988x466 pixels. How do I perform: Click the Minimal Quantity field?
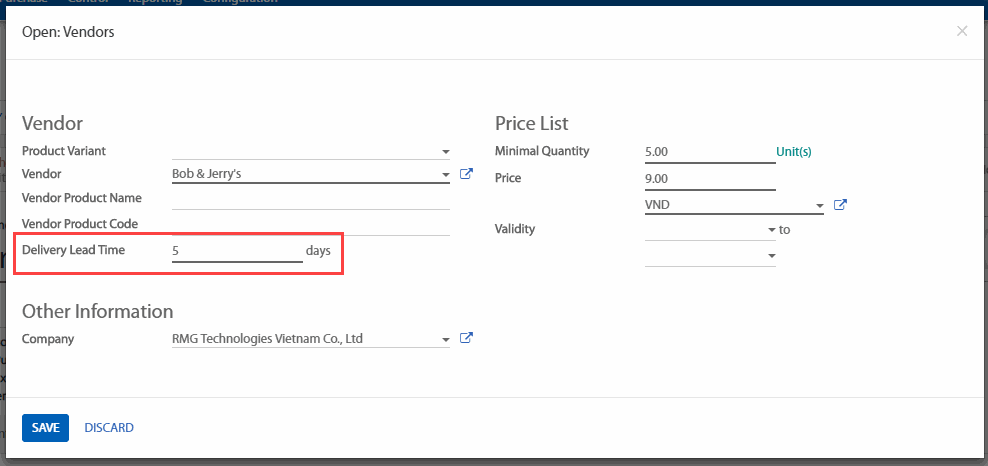pos(709,152)
